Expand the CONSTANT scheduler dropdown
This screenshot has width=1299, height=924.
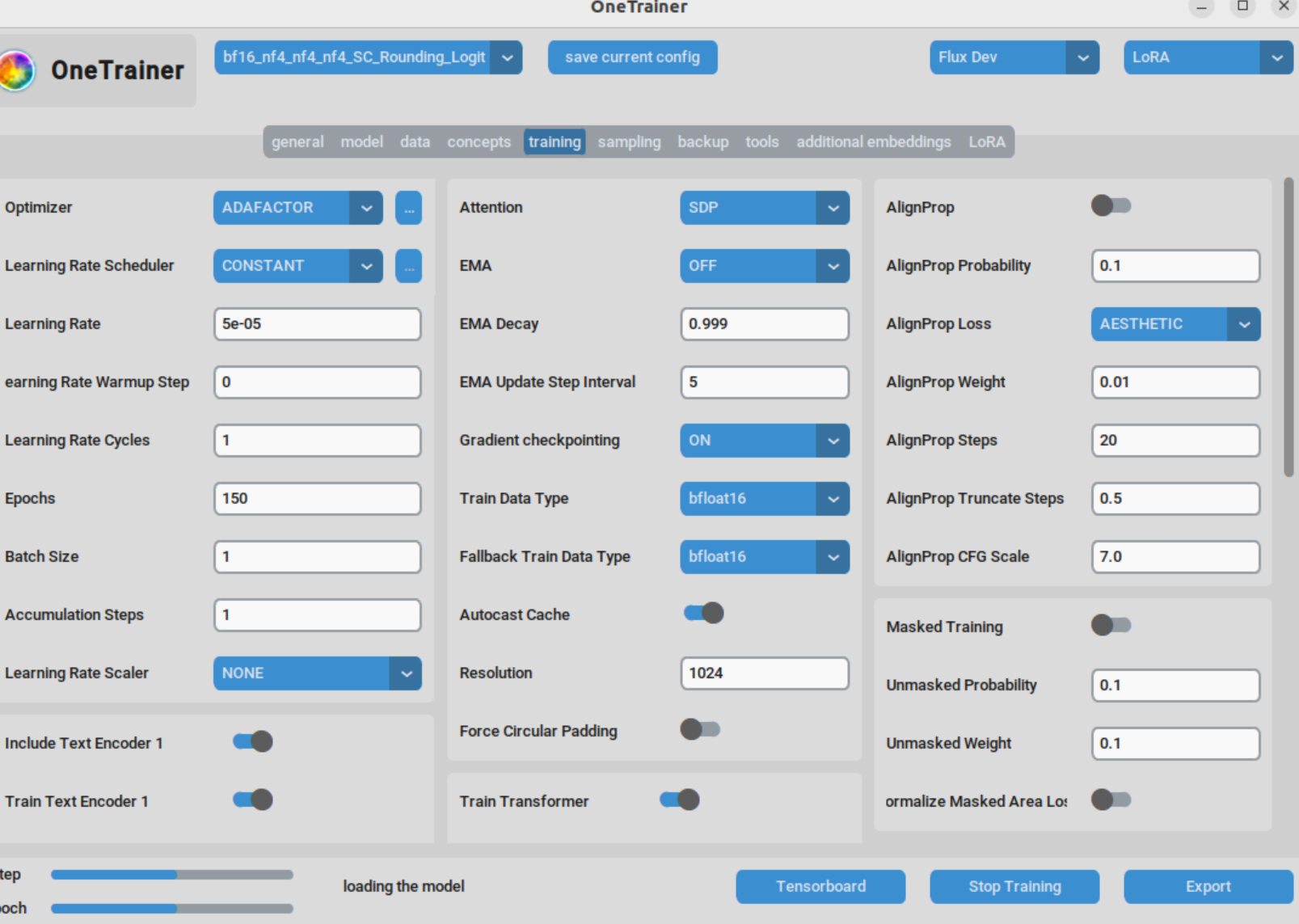(298, 266)
